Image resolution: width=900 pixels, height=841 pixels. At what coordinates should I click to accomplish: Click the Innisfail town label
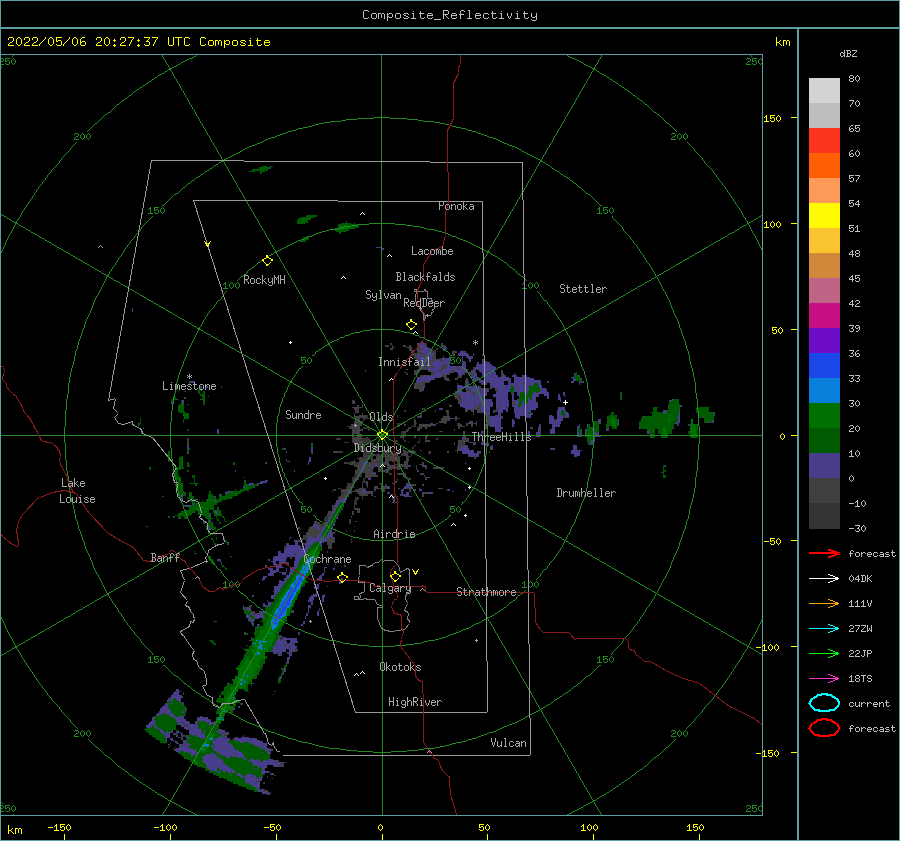pos(404,362)
